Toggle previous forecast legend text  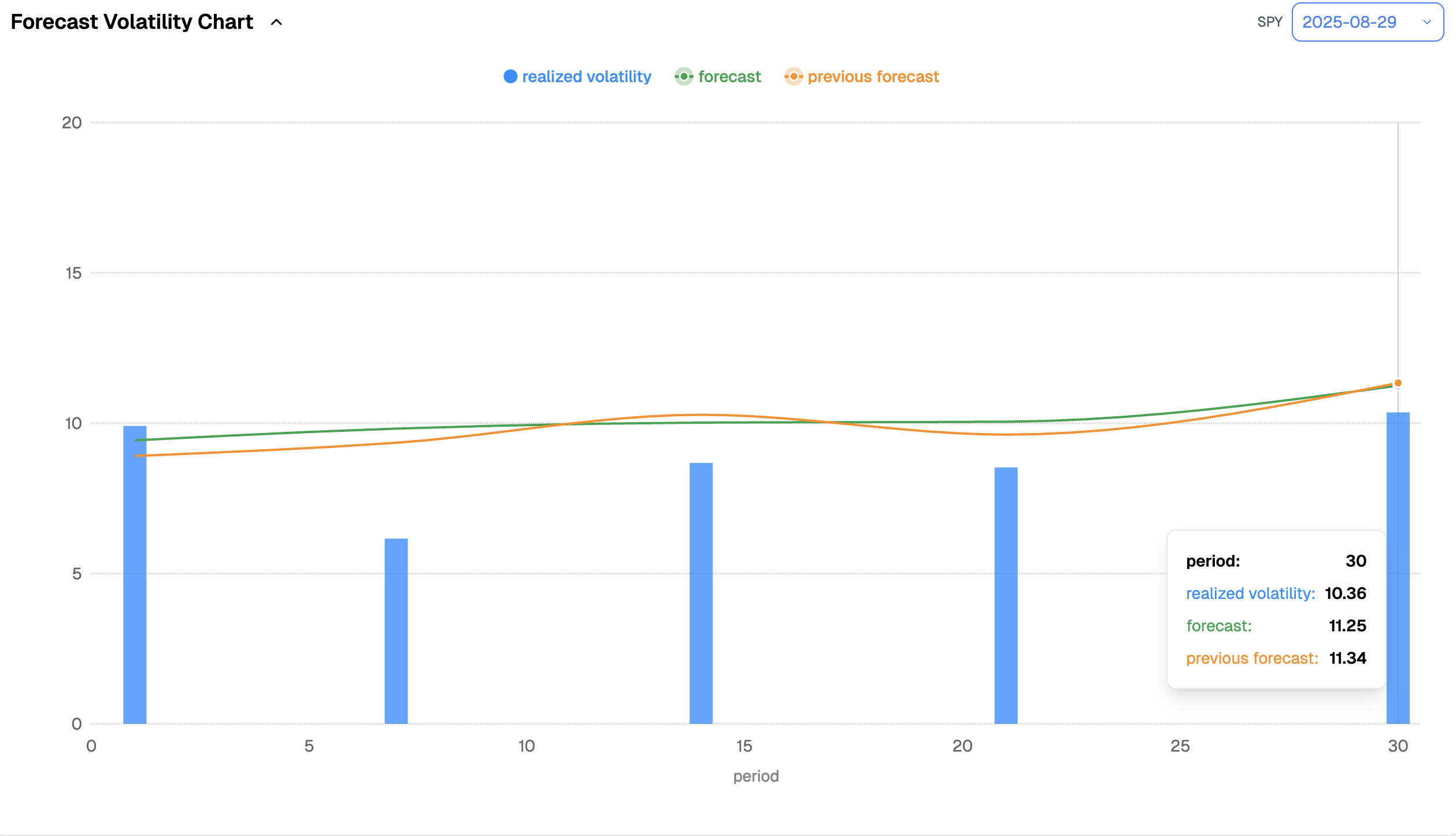point(873,77)
